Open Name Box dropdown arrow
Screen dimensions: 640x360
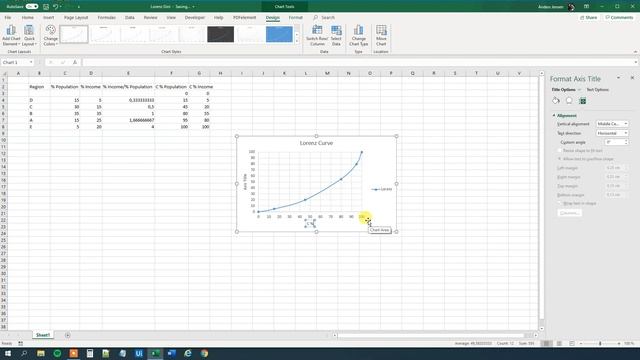tap(31, 62)
